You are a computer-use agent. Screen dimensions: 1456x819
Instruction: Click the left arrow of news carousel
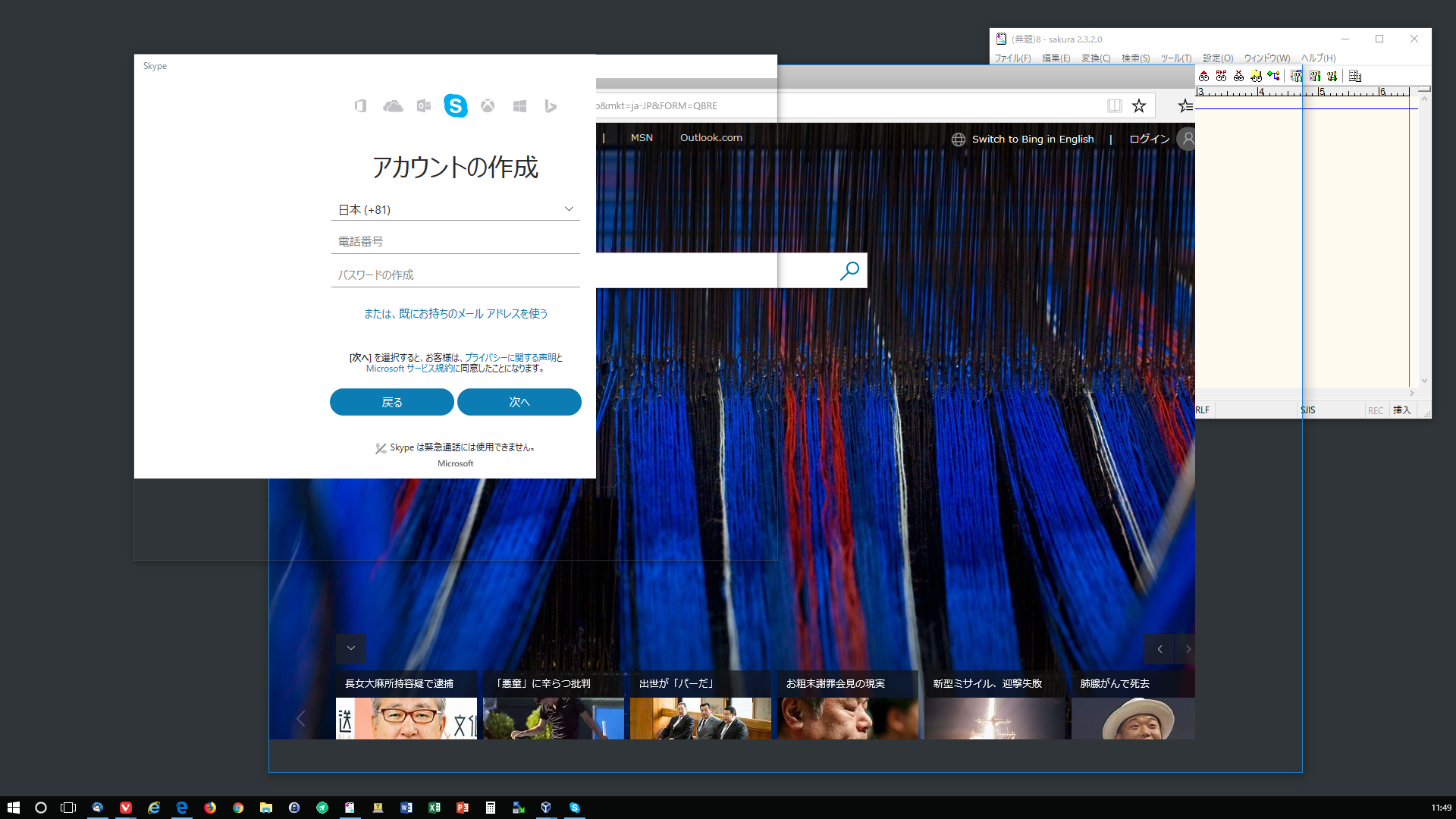[301, 718]
